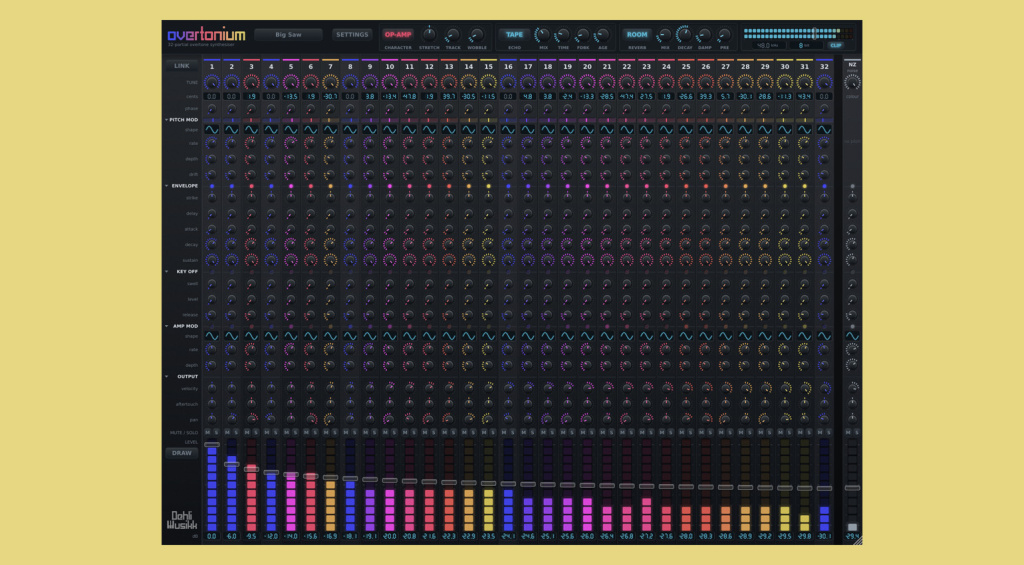Click the reverb DAMP knob
The height and width of the screenshot is (565, 1024).
[x=705, y=35]
